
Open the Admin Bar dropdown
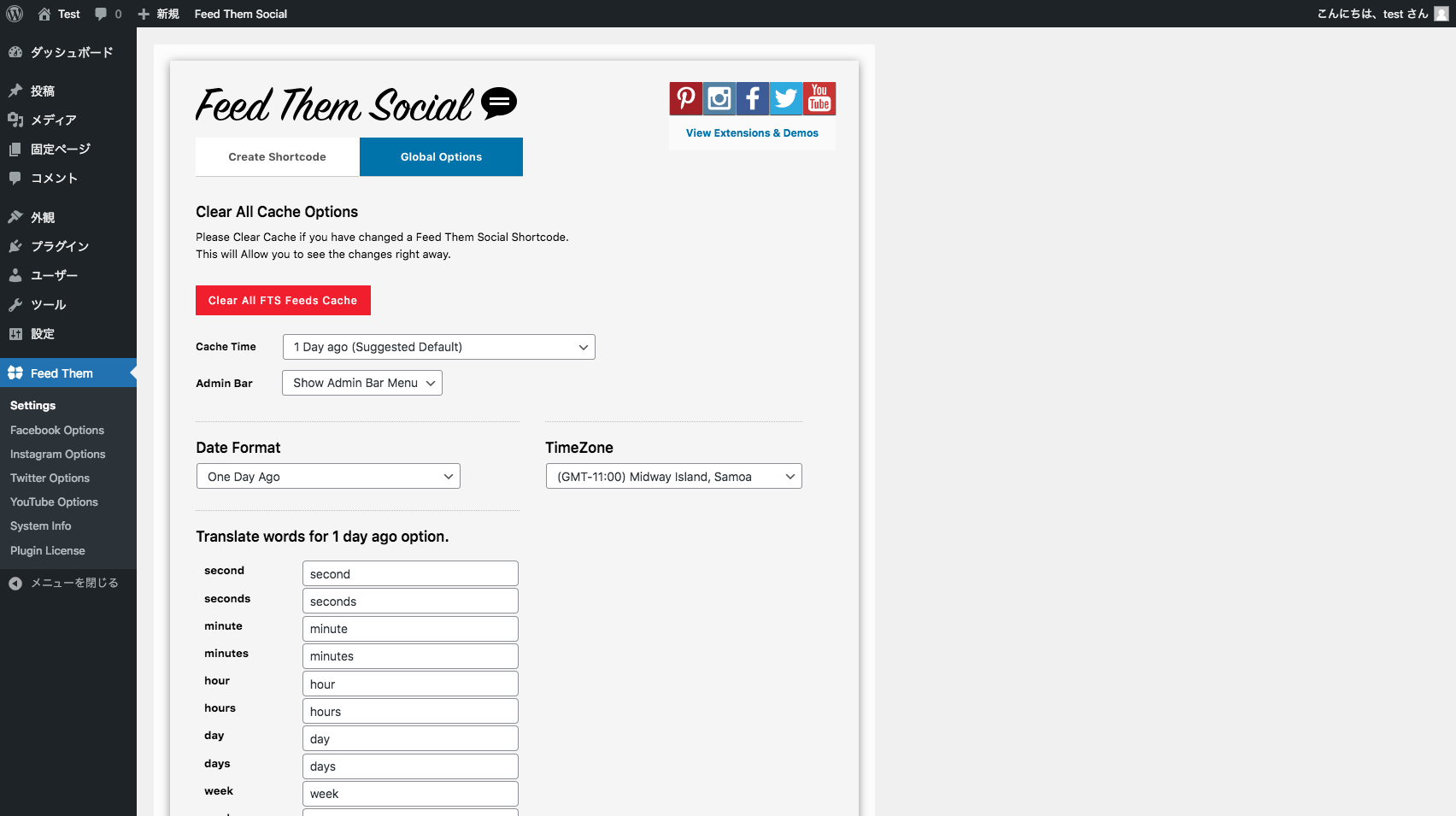[361, 383]
